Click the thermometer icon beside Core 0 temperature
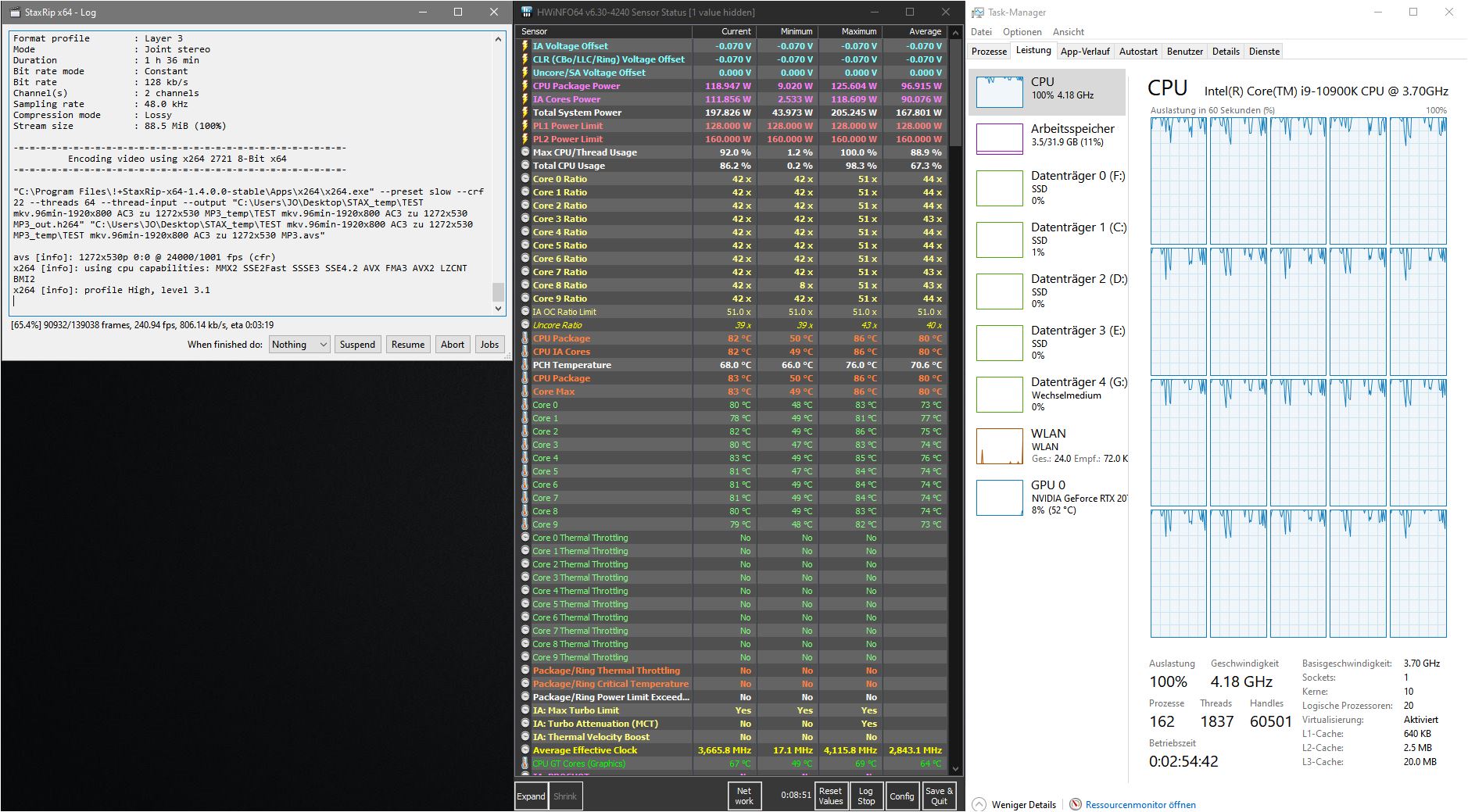1468x812 pixels. [524, 405]
